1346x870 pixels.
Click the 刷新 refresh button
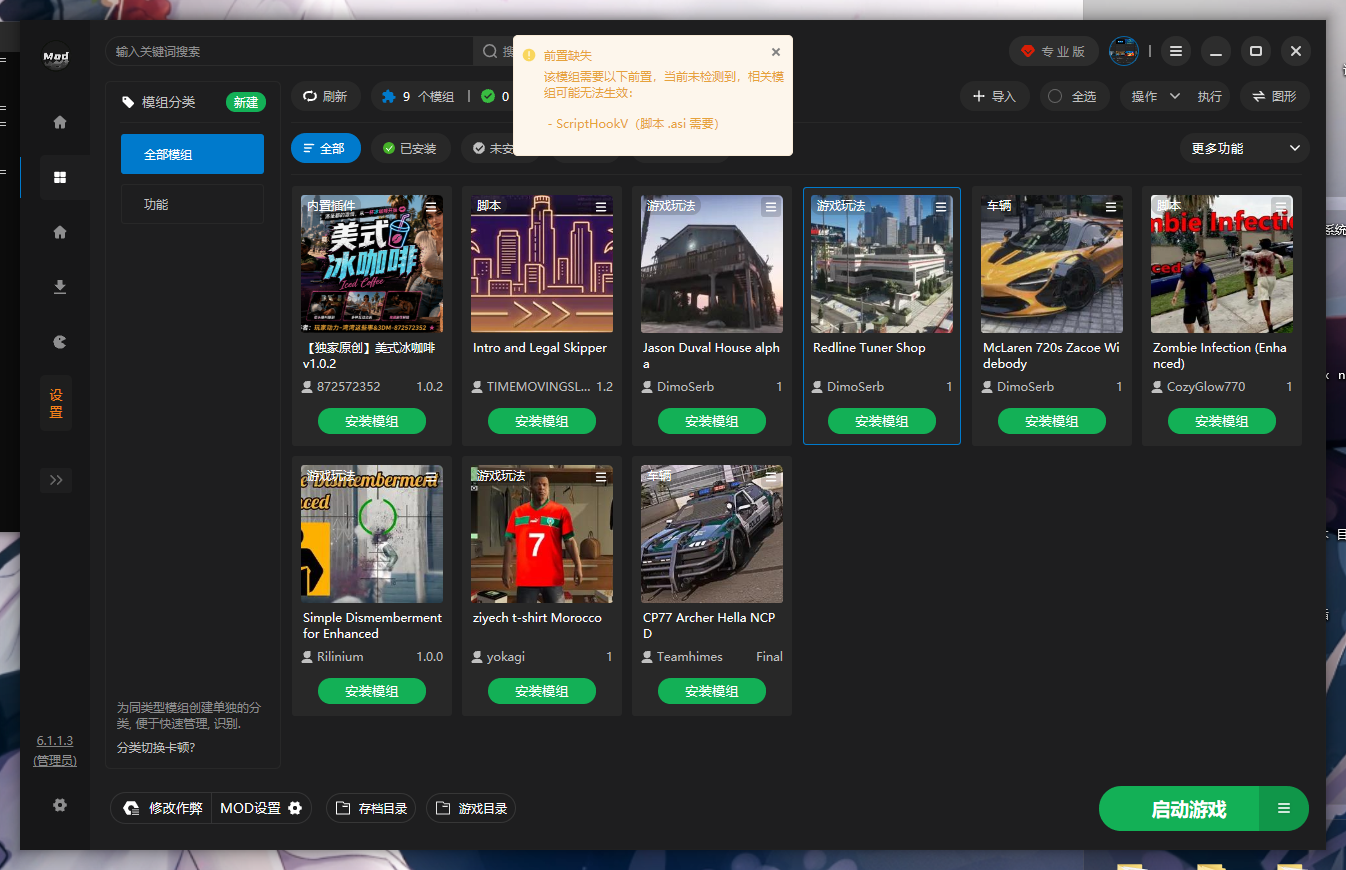tap(326, 96)
